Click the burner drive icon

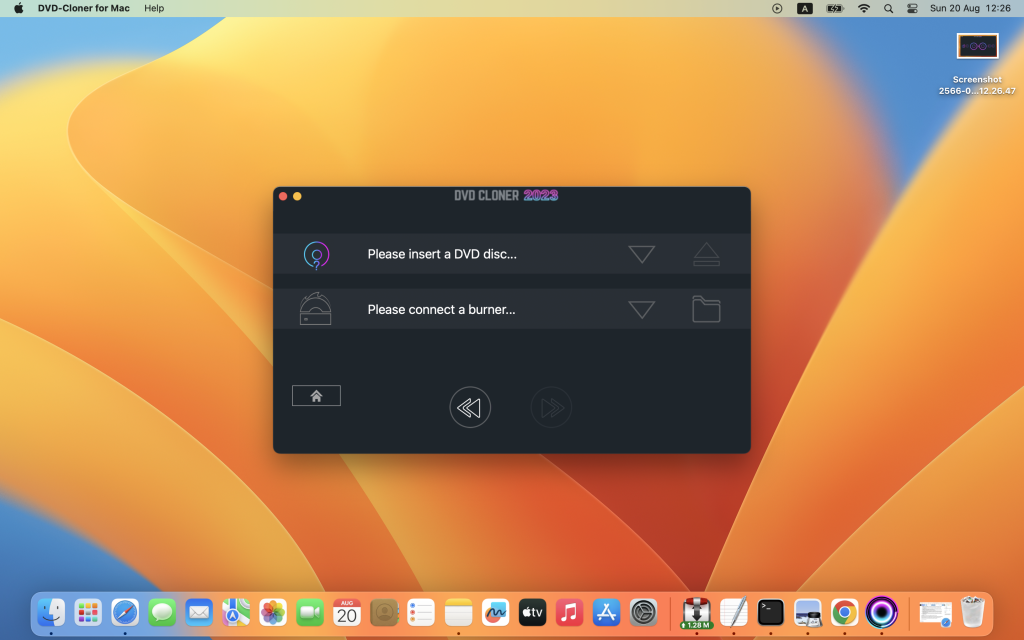point(315,309)
